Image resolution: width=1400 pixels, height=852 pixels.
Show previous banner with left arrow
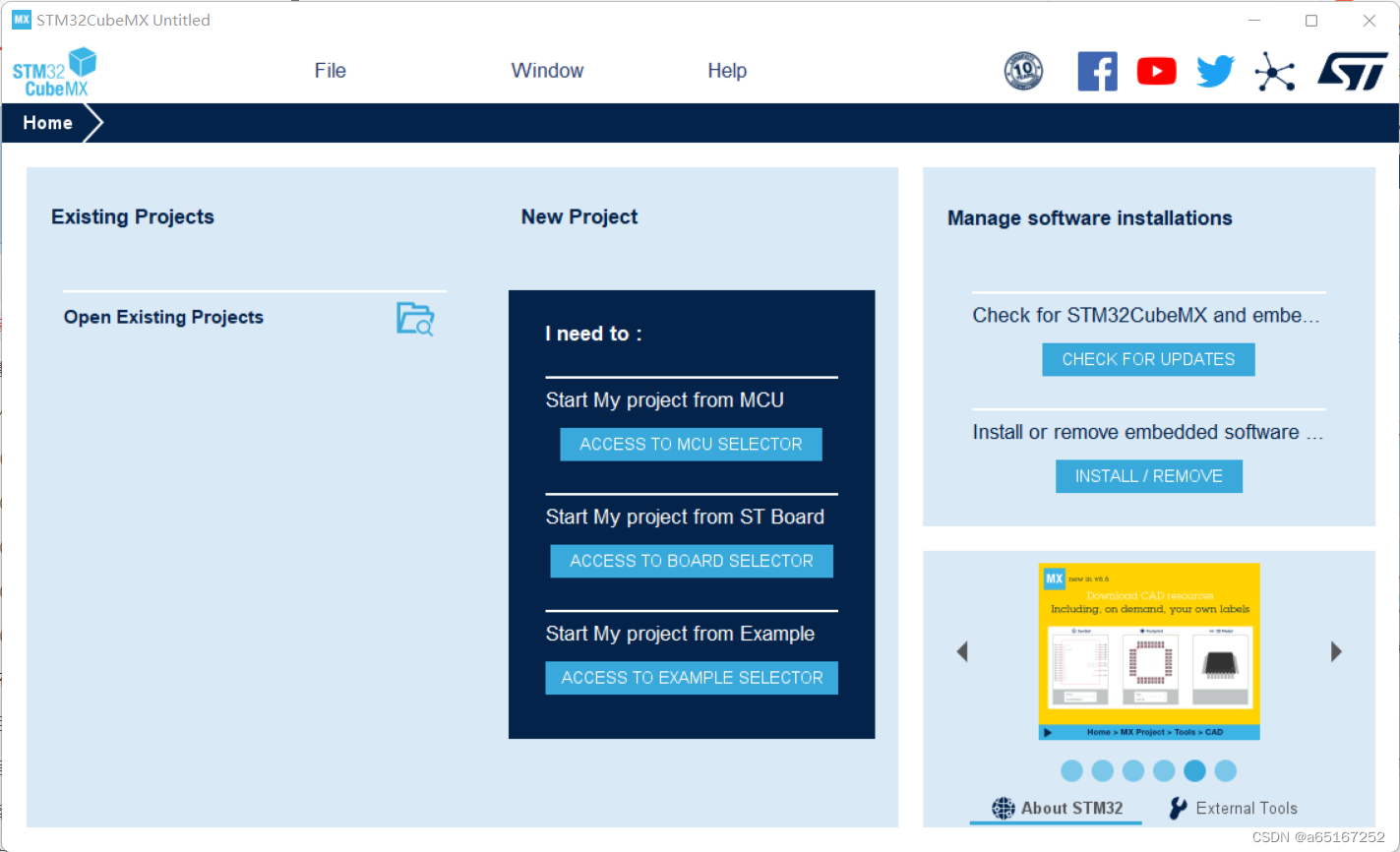point(962,651)
